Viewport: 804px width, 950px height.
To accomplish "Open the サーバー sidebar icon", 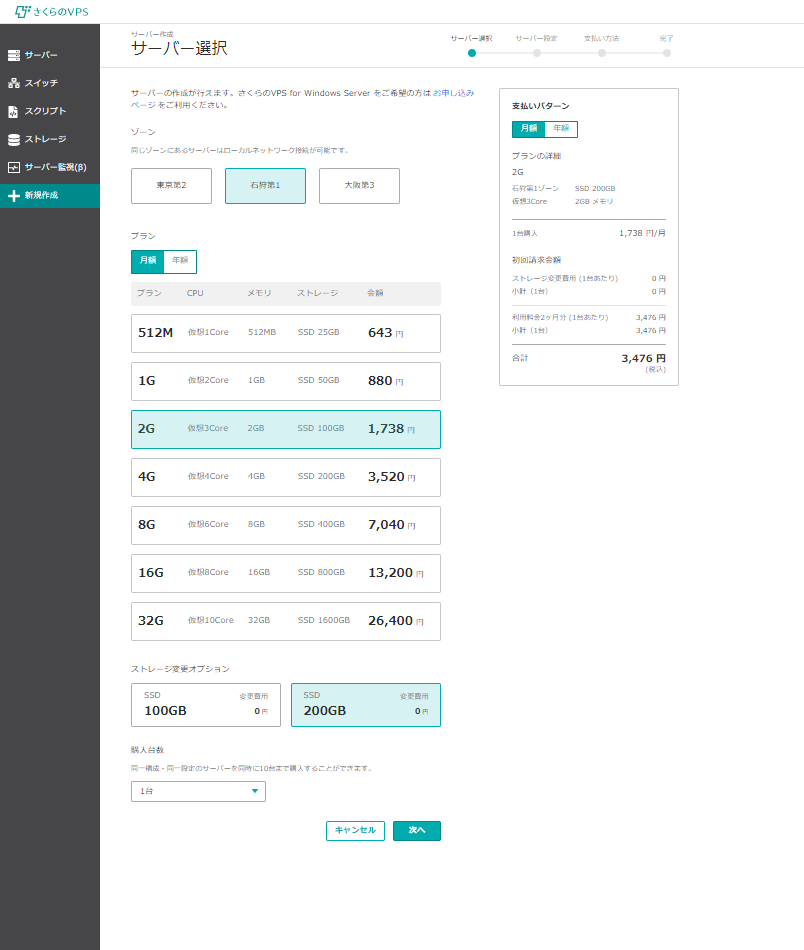I will (14, 55).
